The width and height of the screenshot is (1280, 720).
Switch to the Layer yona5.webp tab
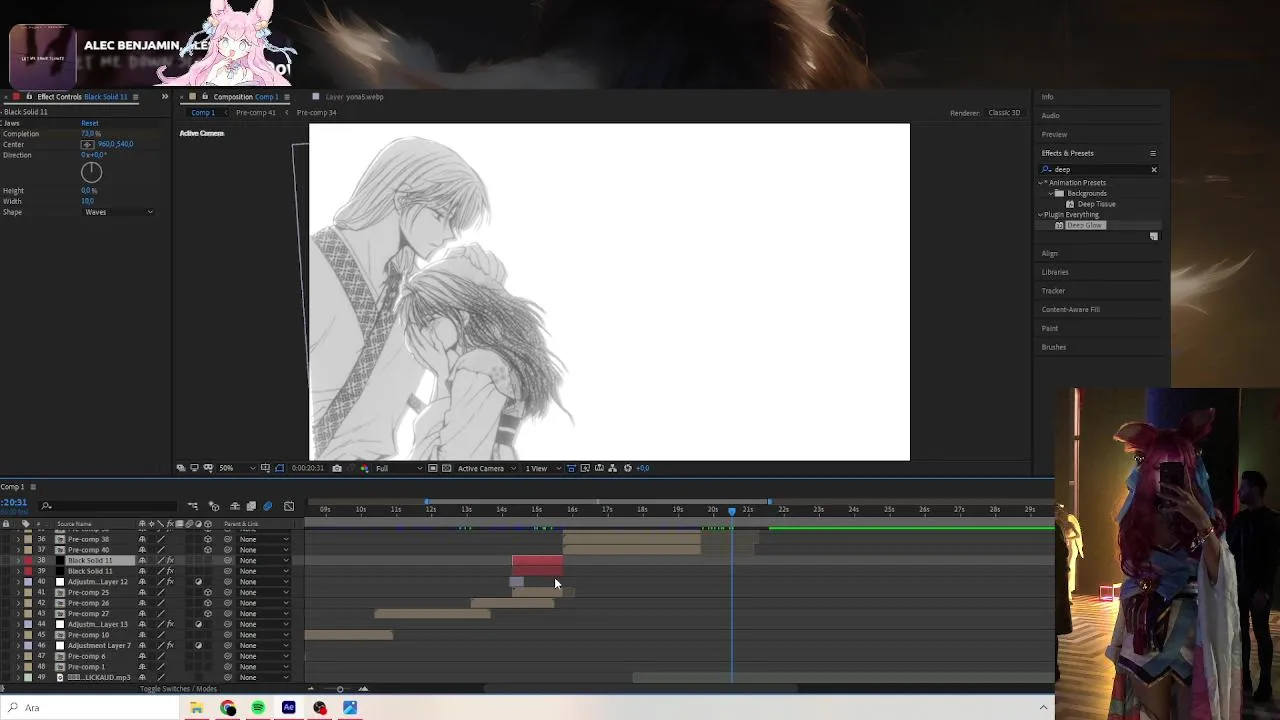354,97
